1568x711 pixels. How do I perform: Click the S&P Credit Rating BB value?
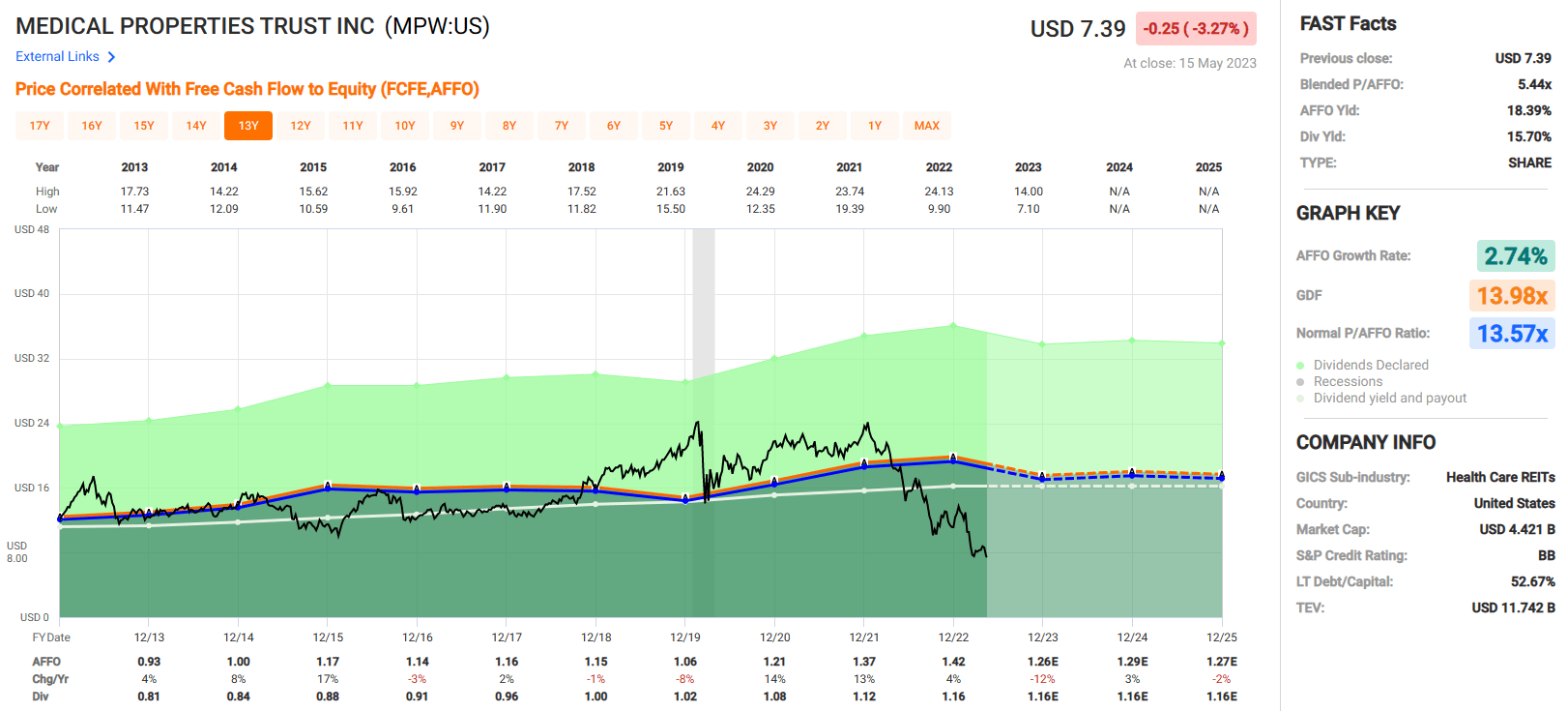point(1547,555)
